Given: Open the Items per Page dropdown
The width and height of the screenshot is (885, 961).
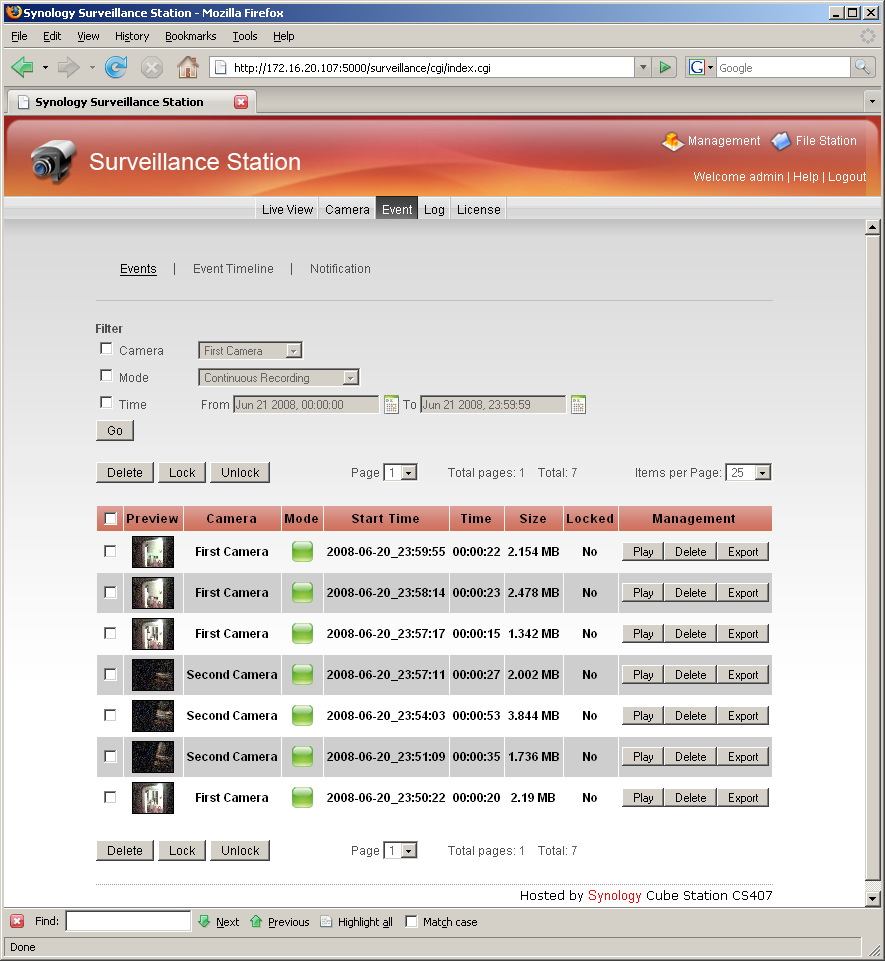Looking at the screenshot, I should pyautogui.click(x=748, y=473).
